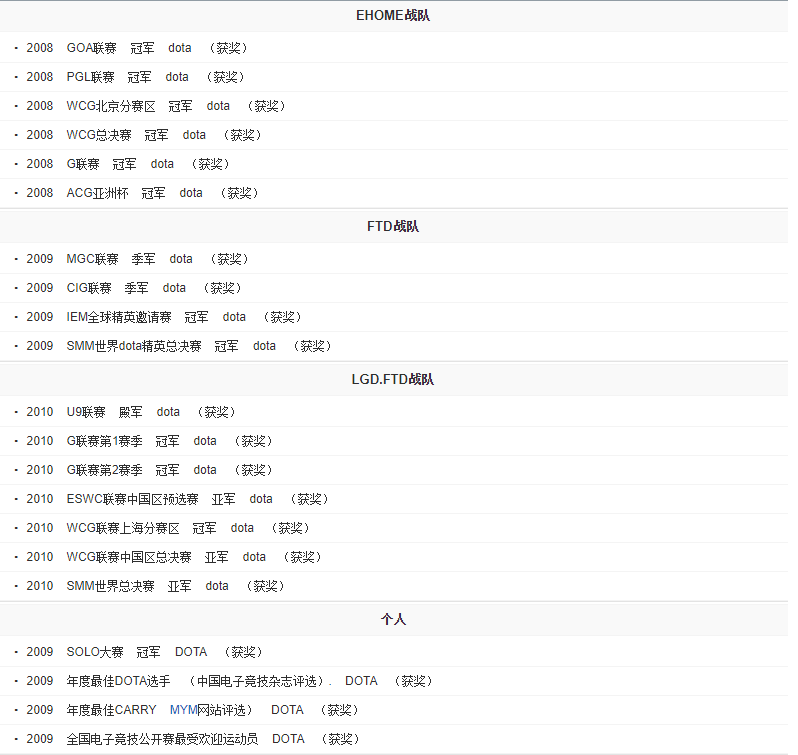Select the ACG亚洲杯 award entry

tap(97, 193)
